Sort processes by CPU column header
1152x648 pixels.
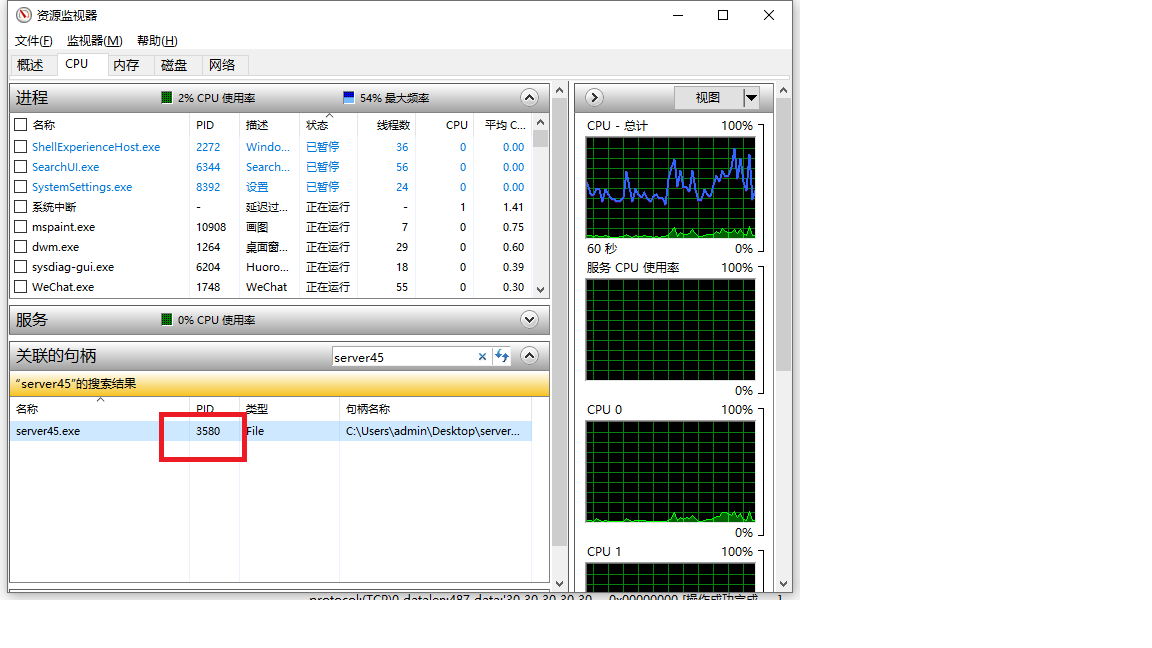(x=456, y=125)
